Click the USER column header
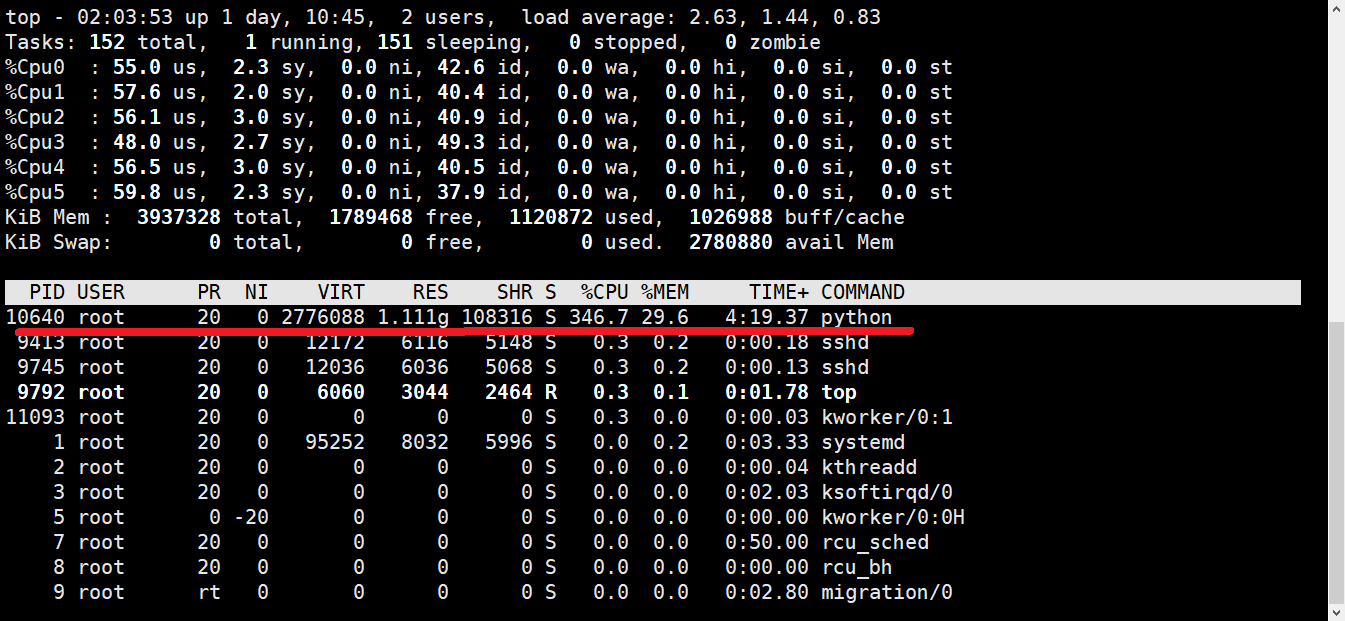The height and width of the screenshot is (621, 1345). pyautogui.click(x=101, y=292)
